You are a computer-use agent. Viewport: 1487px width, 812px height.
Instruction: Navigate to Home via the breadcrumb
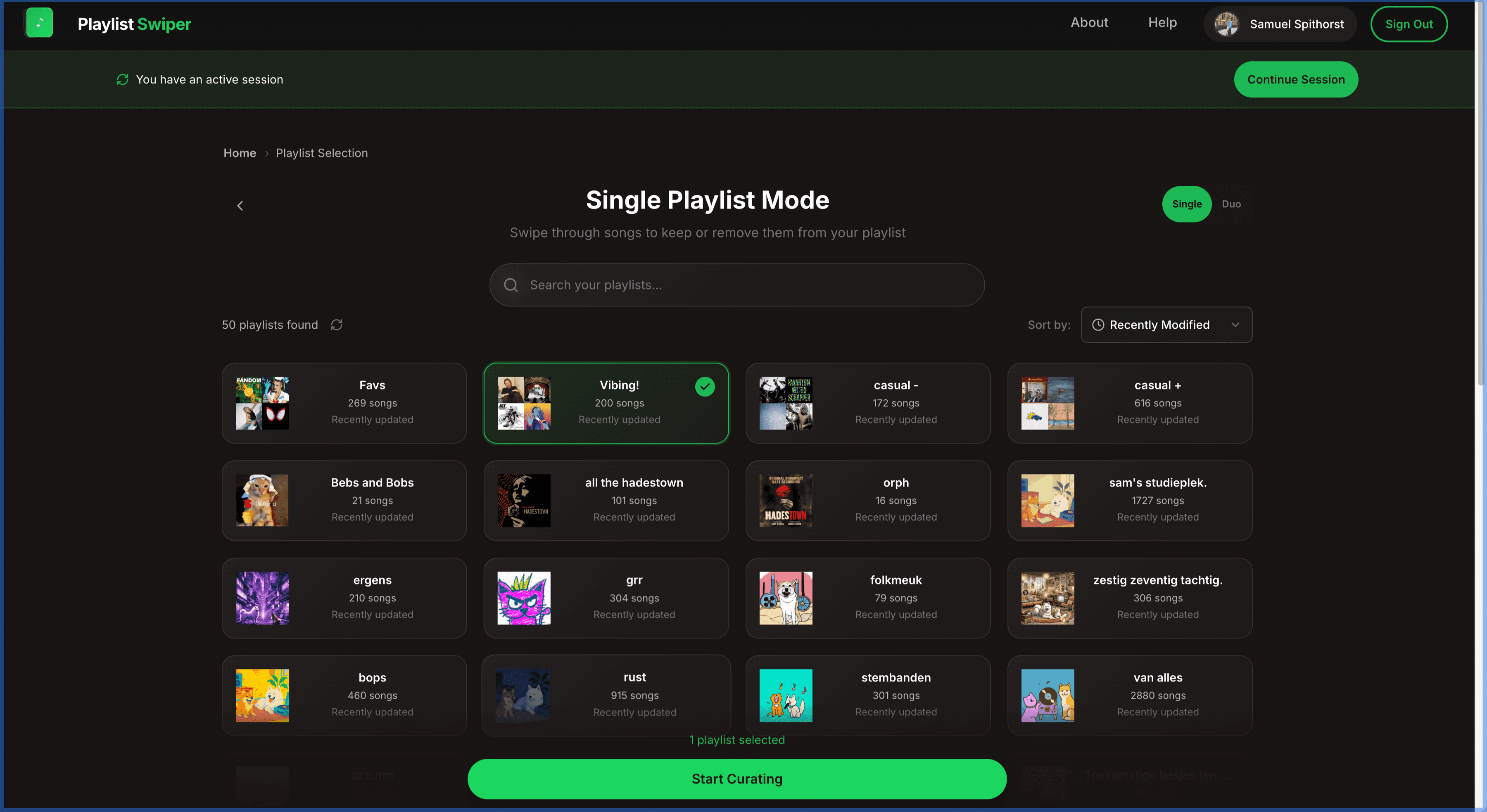240,153
